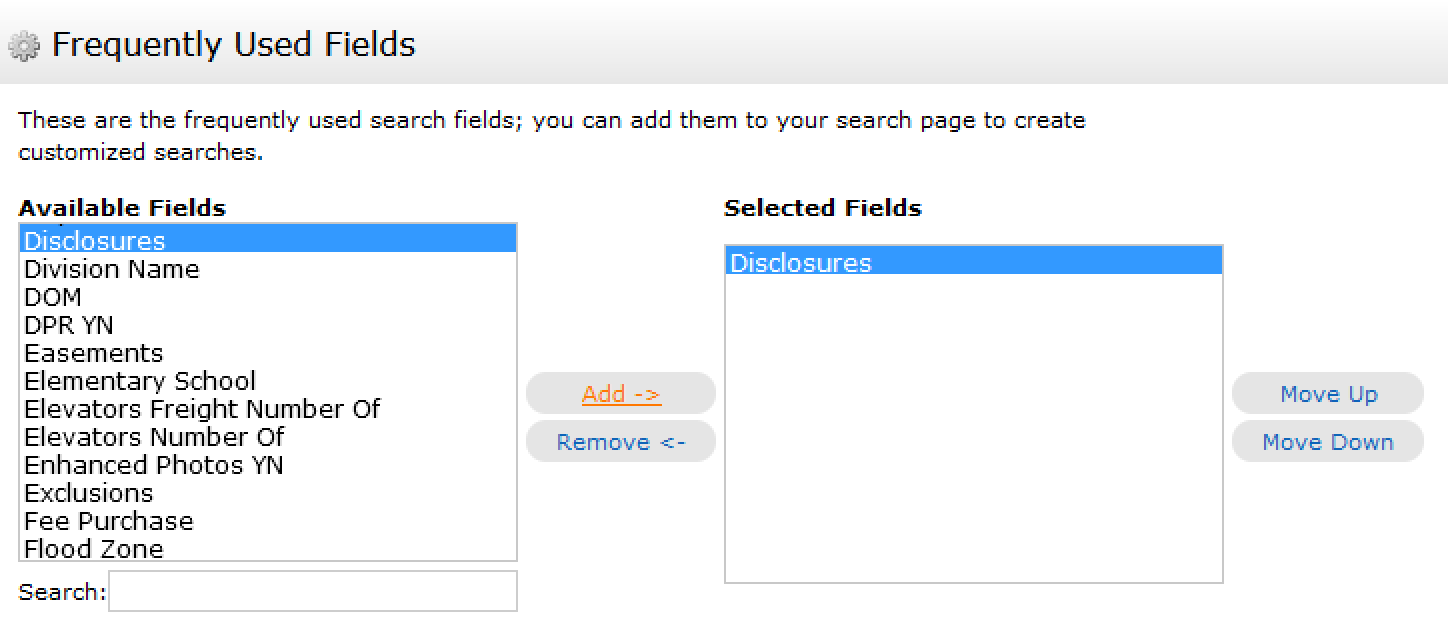Select Disclosures in Available Fields list
This screenshot has width=1450, height=632.
268,241
